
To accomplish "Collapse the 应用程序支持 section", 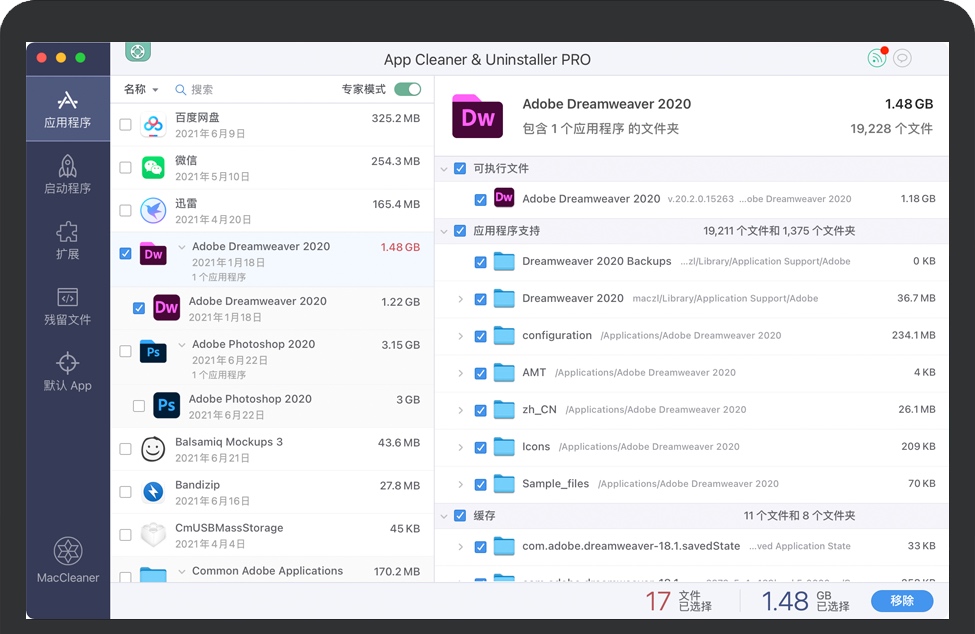I will coord(444,231).
